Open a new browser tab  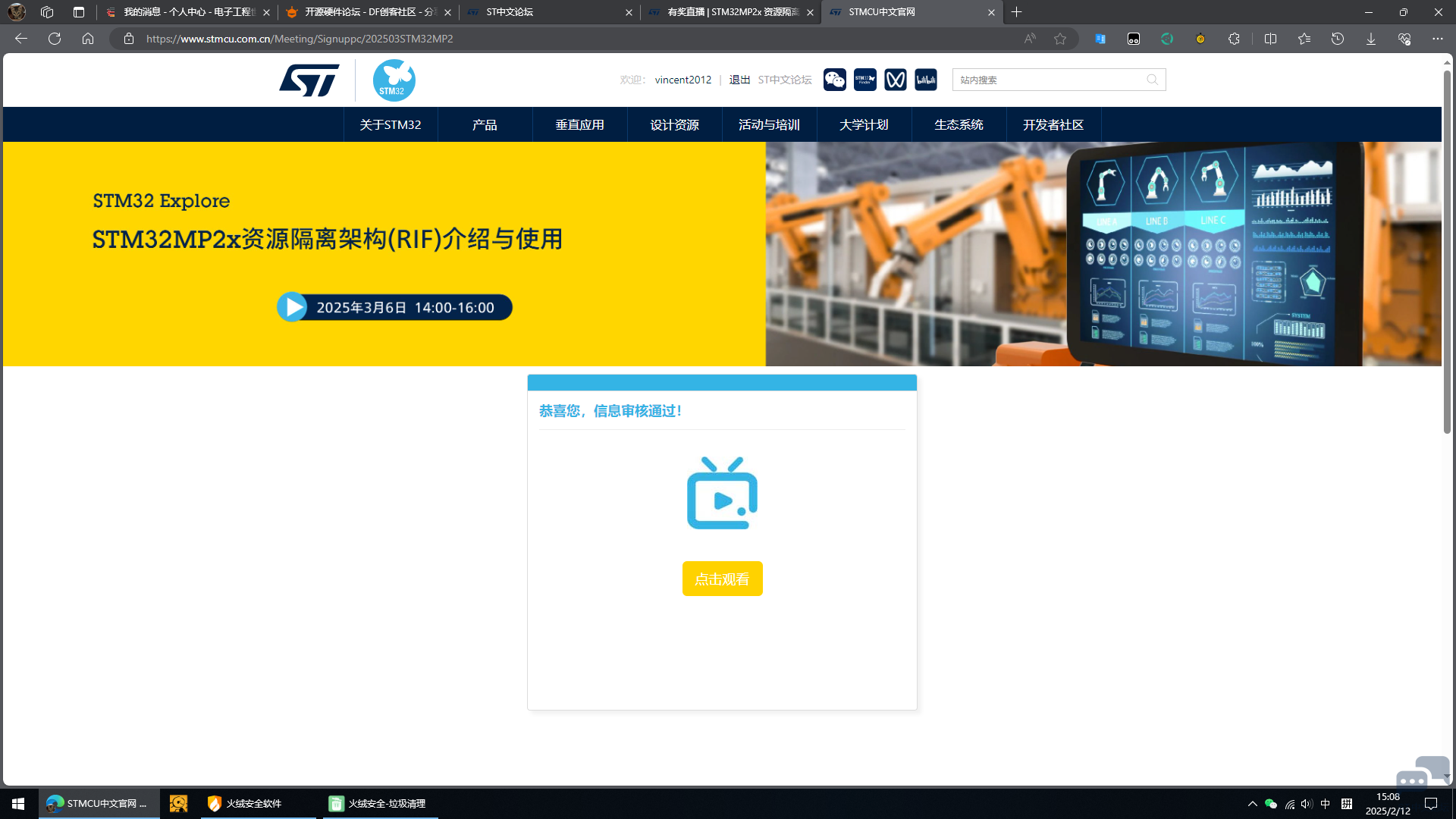point(1017,12)
